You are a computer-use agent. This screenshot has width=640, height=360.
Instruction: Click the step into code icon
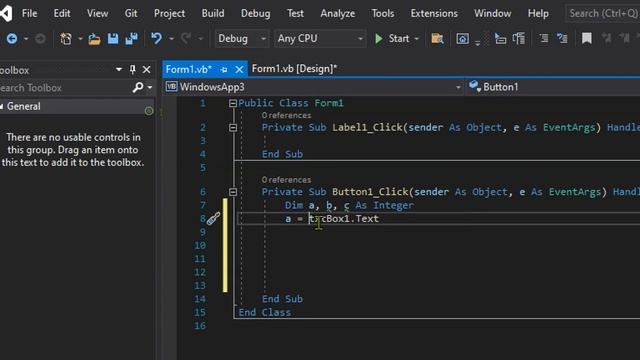click(x=500, y=39)
